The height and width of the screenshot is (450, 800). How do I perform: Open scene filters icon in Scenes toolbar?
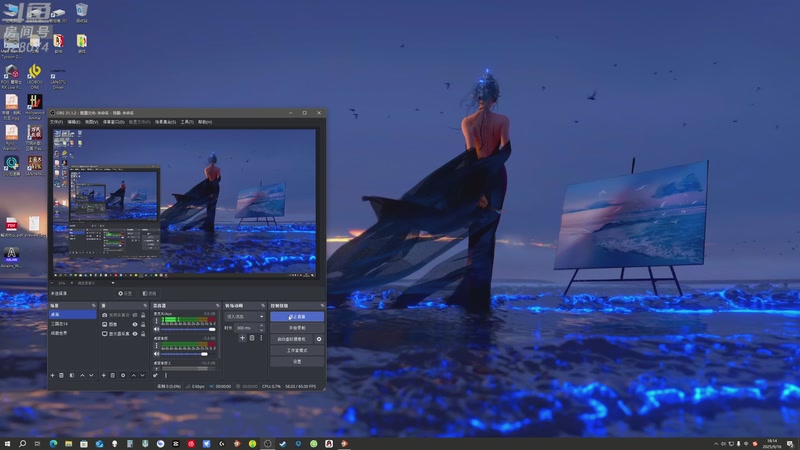click(x=72, y=376)
